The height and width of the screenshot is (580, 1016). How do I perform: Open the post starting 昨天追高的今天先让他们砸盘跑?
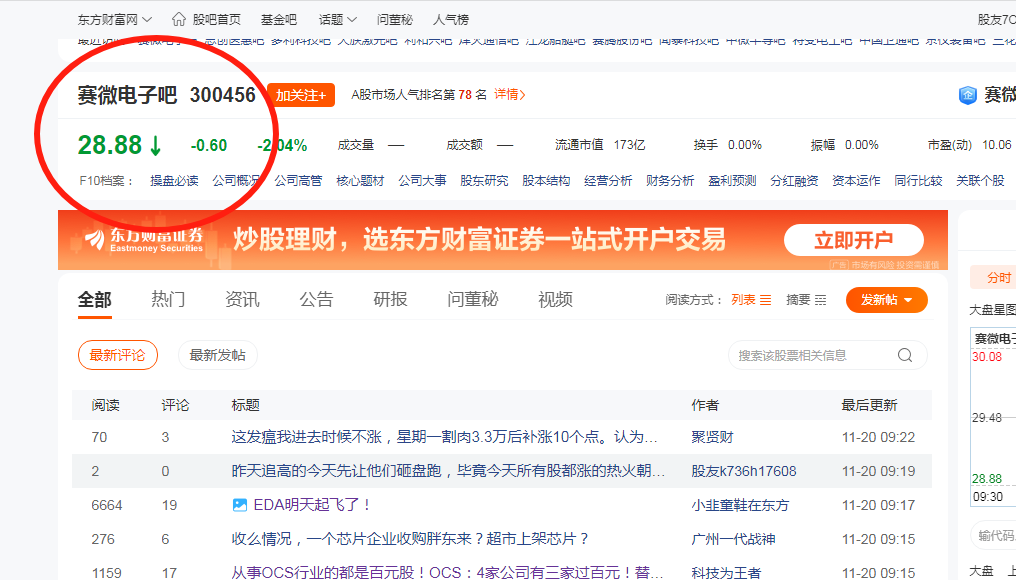[448, 470]
